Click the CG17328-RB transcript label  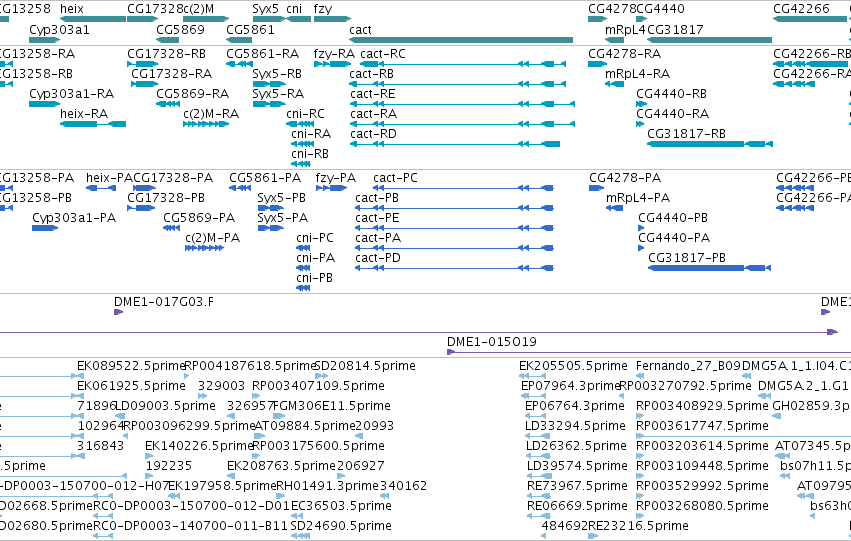167,54
